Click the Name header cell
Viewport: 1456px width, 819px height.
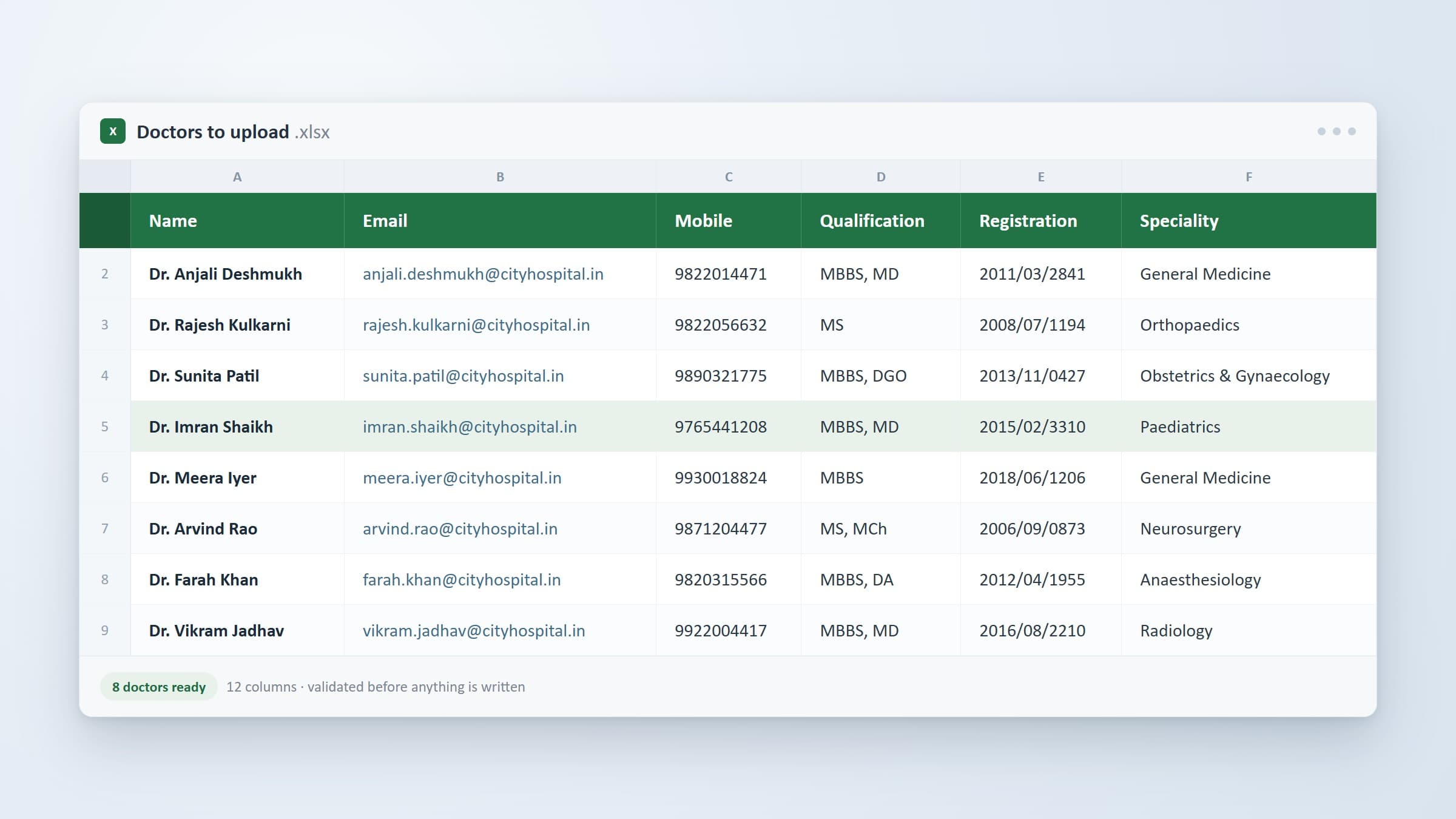237,221
